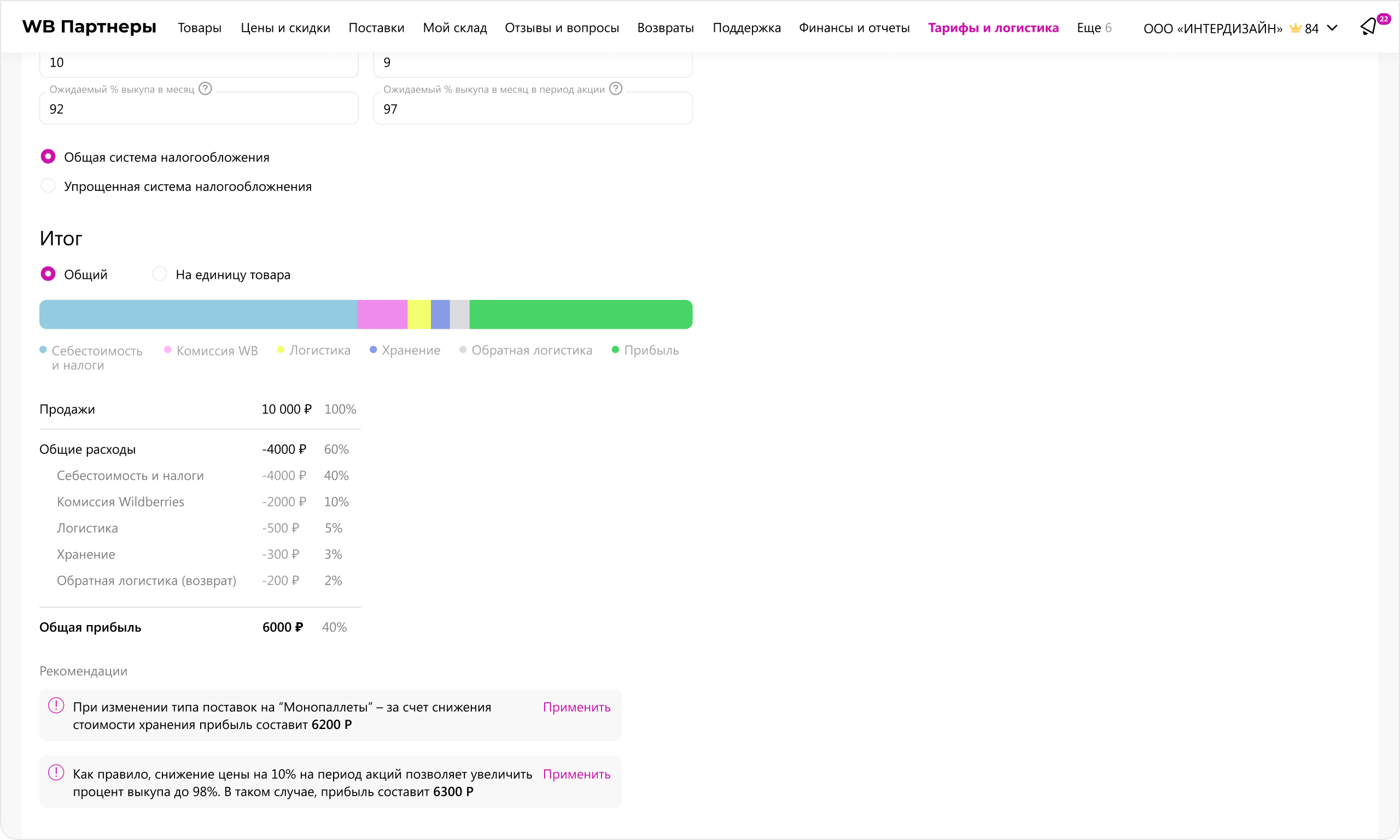This screenshot has width=1400, height=840.
Task: Select Упрощенная система налогообложения option
Action: click(x=48, y=186)
